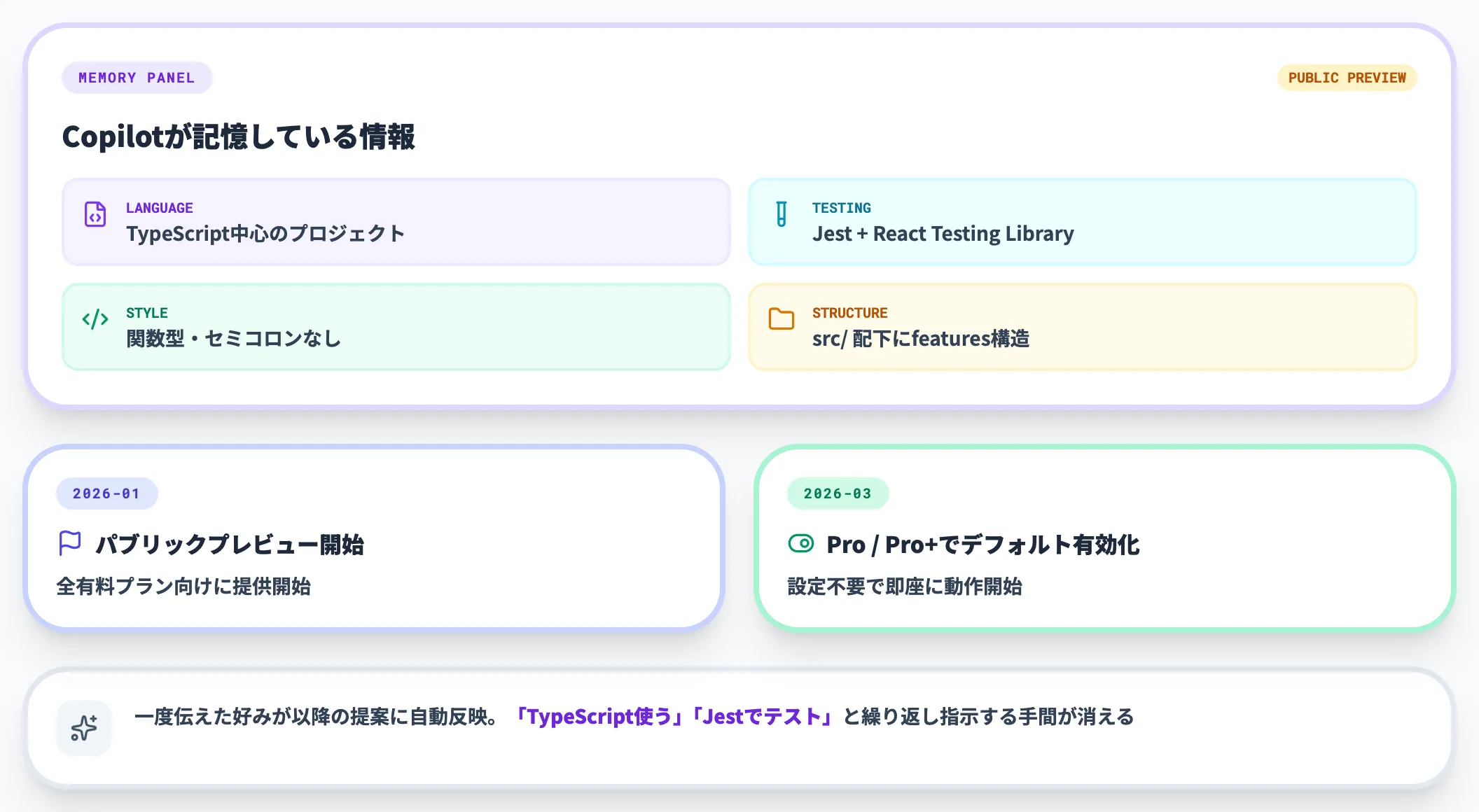Viewport: 1479px width, 812px height.
Task: Click the code file icon beside LANGUAGE
Action: (x=95, y=214)
